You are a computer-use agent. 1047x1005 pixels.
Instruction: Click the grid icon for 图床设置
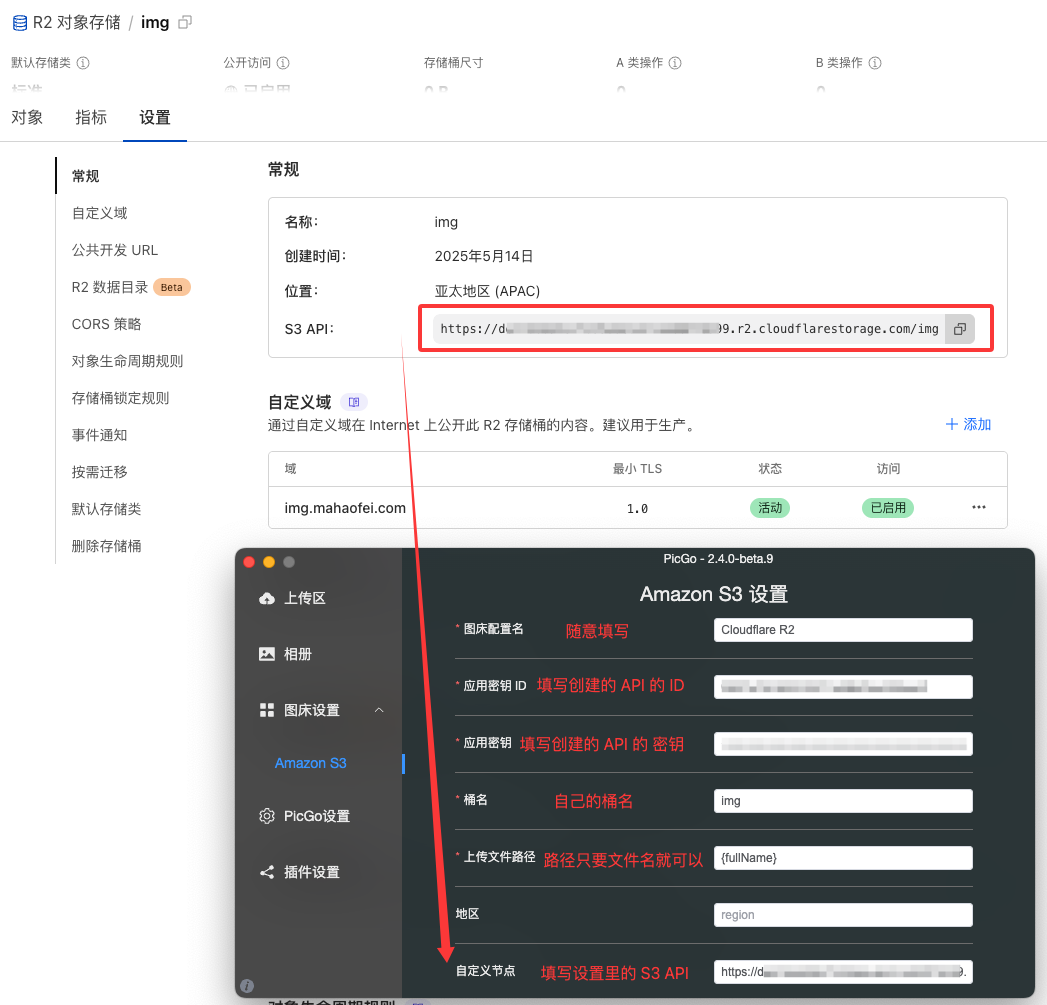[267, 711]
